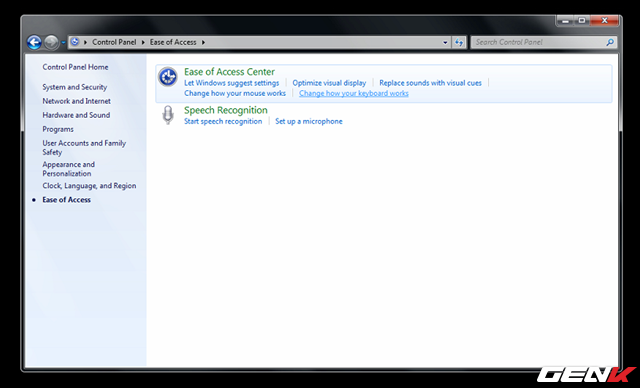Image resolution: width=640 pixels, height=388 pixels.
Task: Click the Forward navigation arrow button
Action: [51, 42]
